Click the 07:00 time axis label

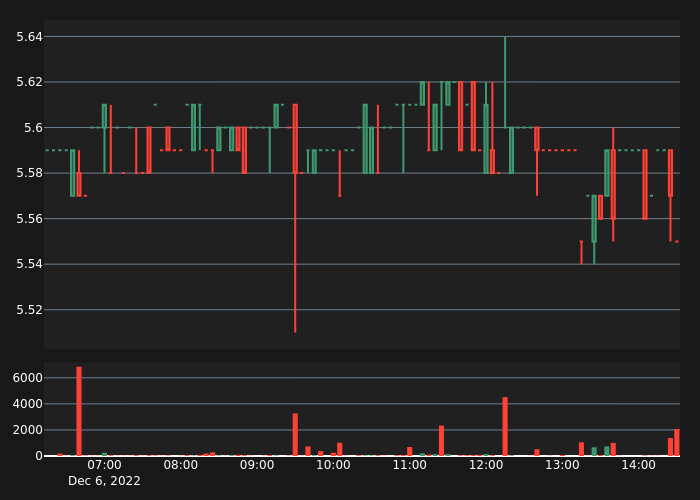[104, 465]
